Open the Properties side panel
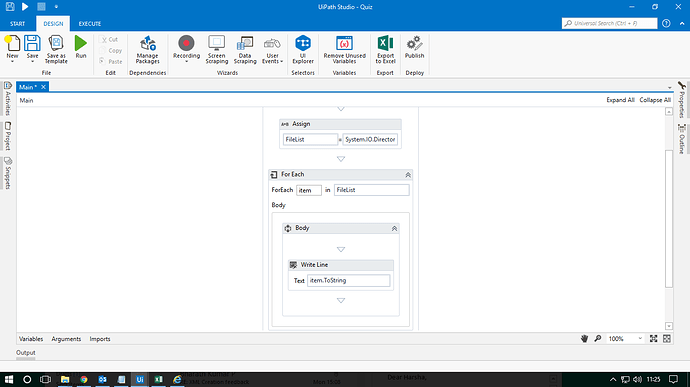The image size is (690, 387). [682, 100]
